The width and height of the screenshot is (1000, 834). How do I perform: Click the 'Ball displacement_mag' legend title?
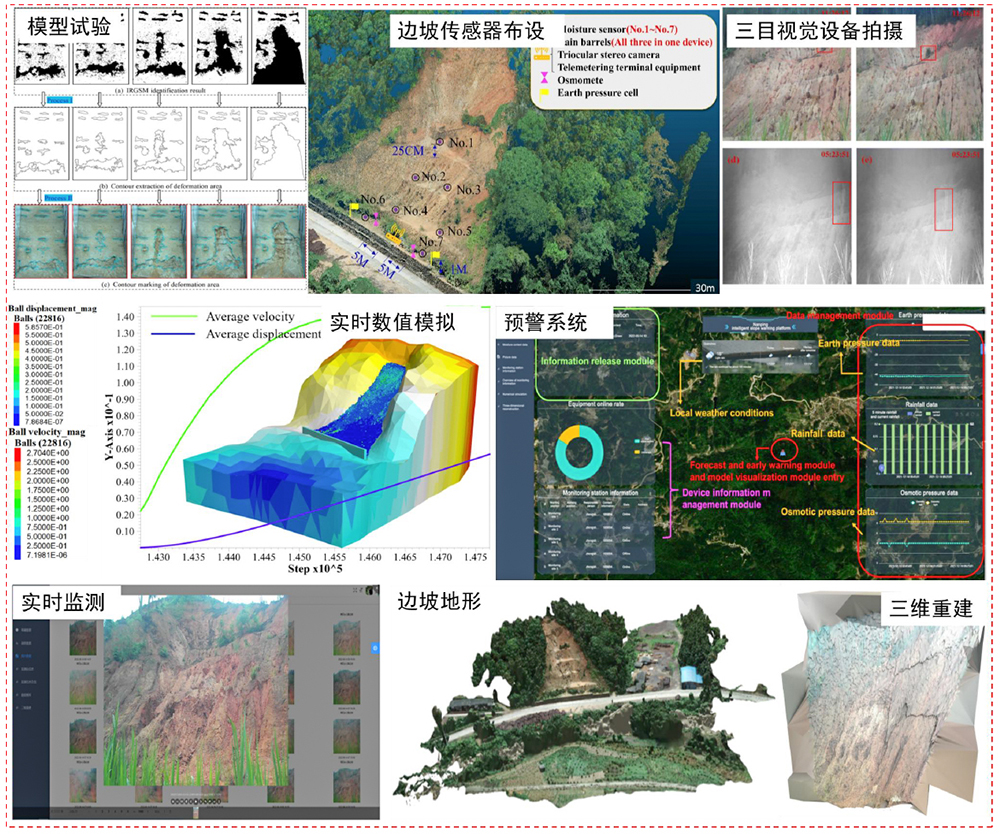point(52,309)
